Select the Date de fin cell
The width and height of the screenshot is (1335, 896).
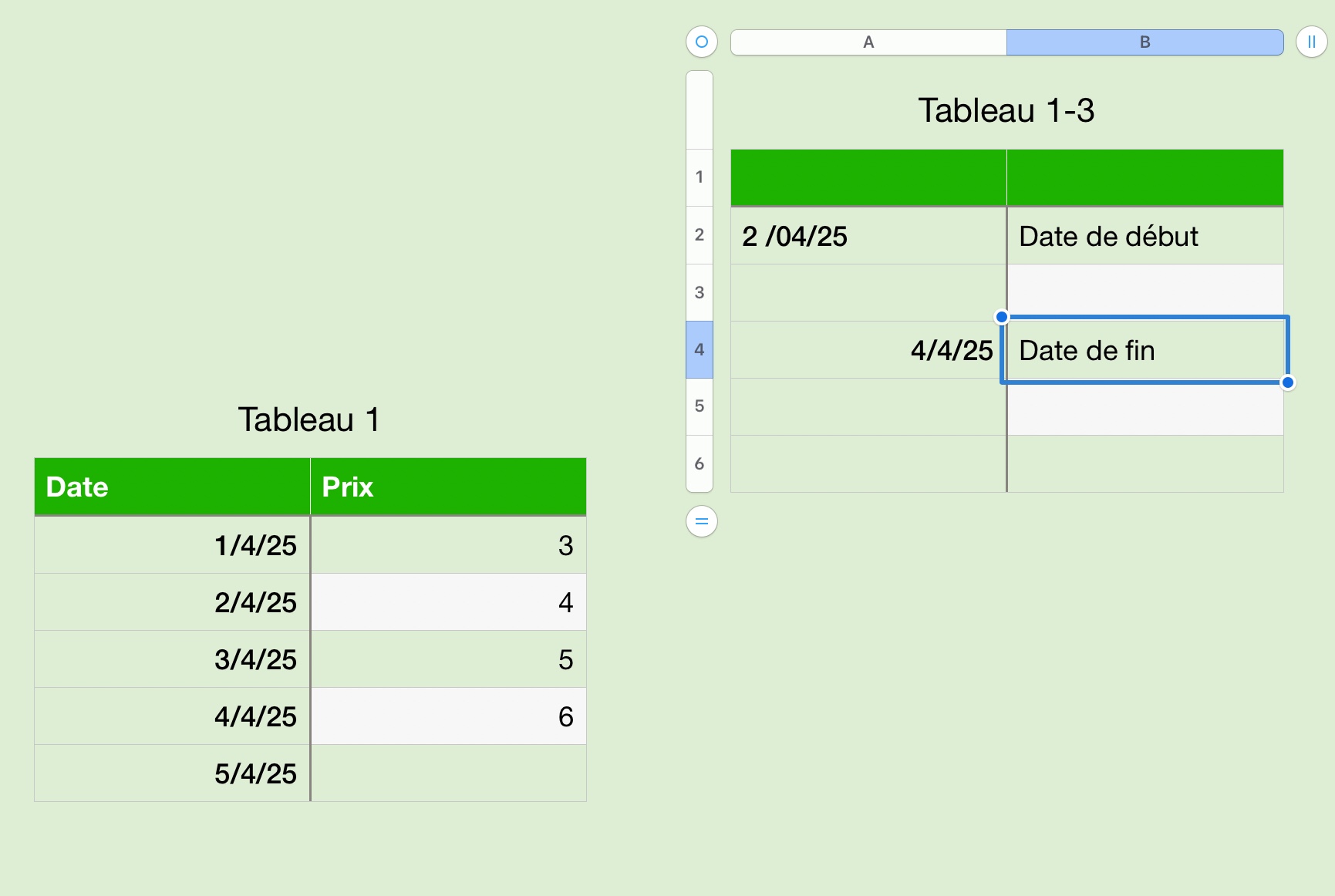pos(1145,350)
